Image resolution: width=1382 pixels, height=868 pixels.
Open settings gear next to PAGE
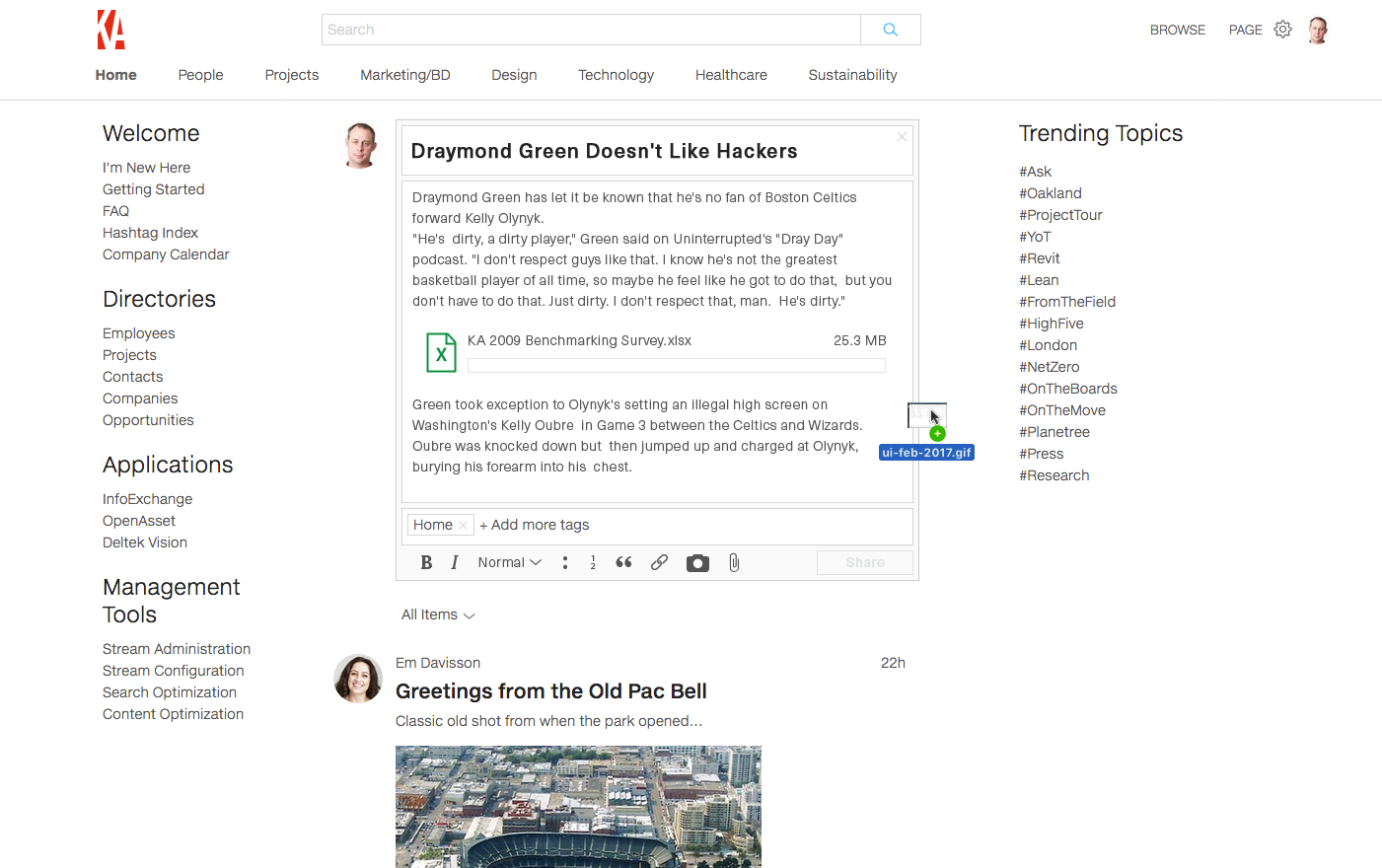click(x=1282, y=30)
